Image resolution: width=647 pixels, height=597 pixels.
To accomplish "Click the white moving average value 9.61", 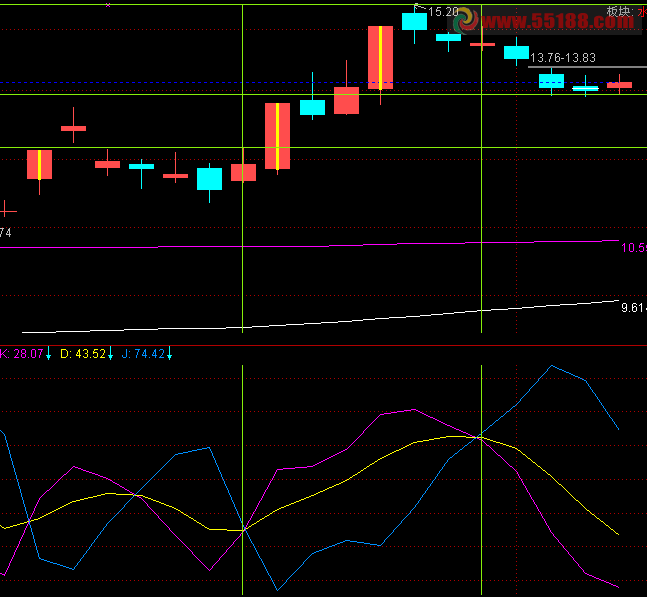I will pyautogui.click(x=634, y=308).
